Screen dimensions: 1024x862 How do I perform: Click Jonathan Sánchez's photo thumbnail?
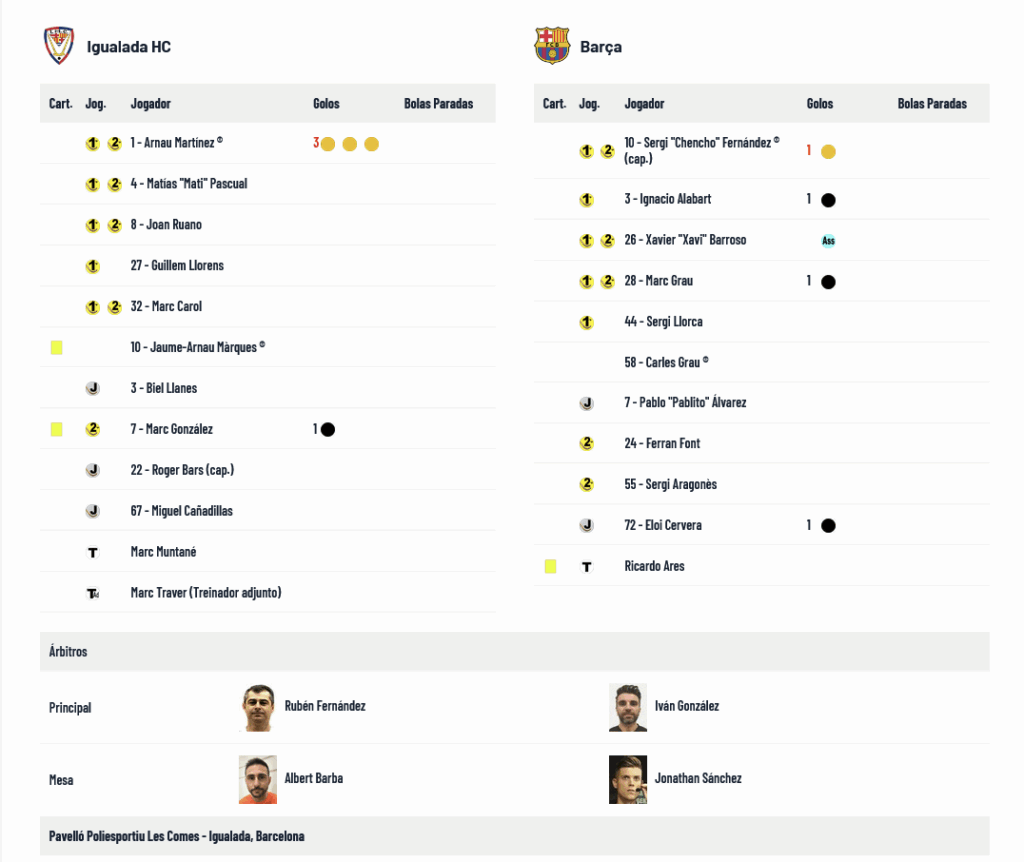pos(628,779)
